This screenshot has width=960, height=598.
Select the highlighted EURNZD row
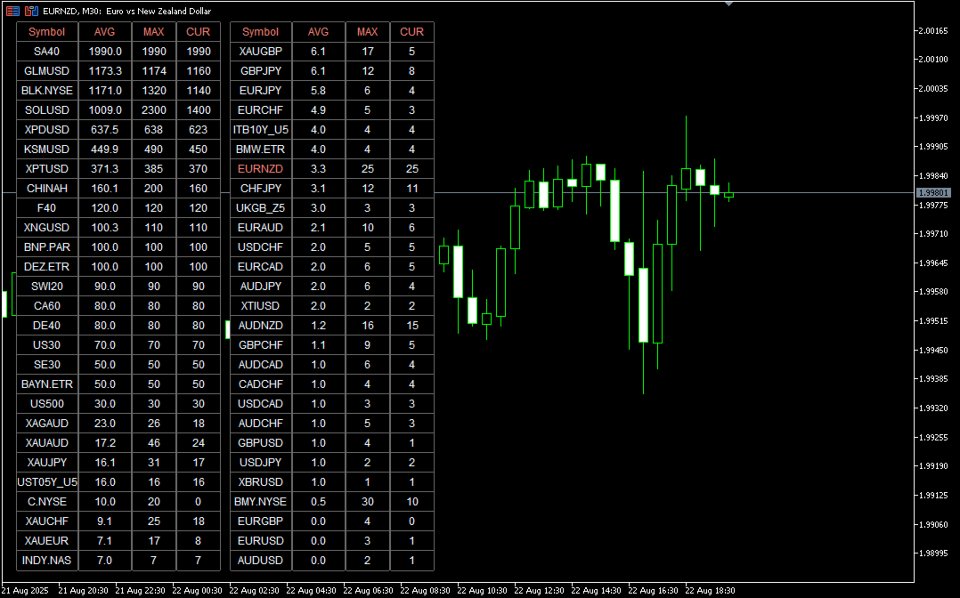coord(260,169)
